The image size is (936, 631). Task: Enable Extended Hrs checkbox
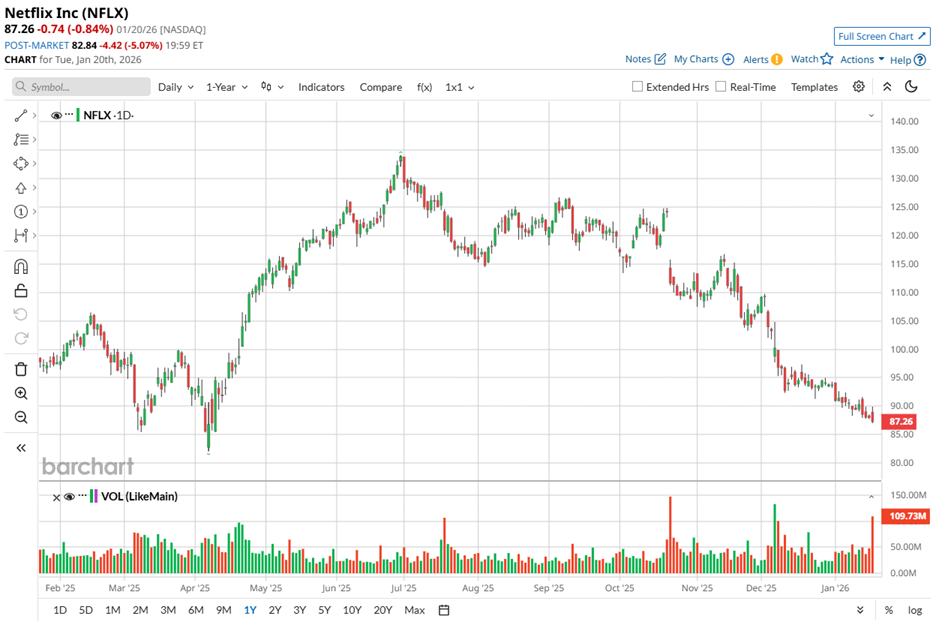click(637, 87)
